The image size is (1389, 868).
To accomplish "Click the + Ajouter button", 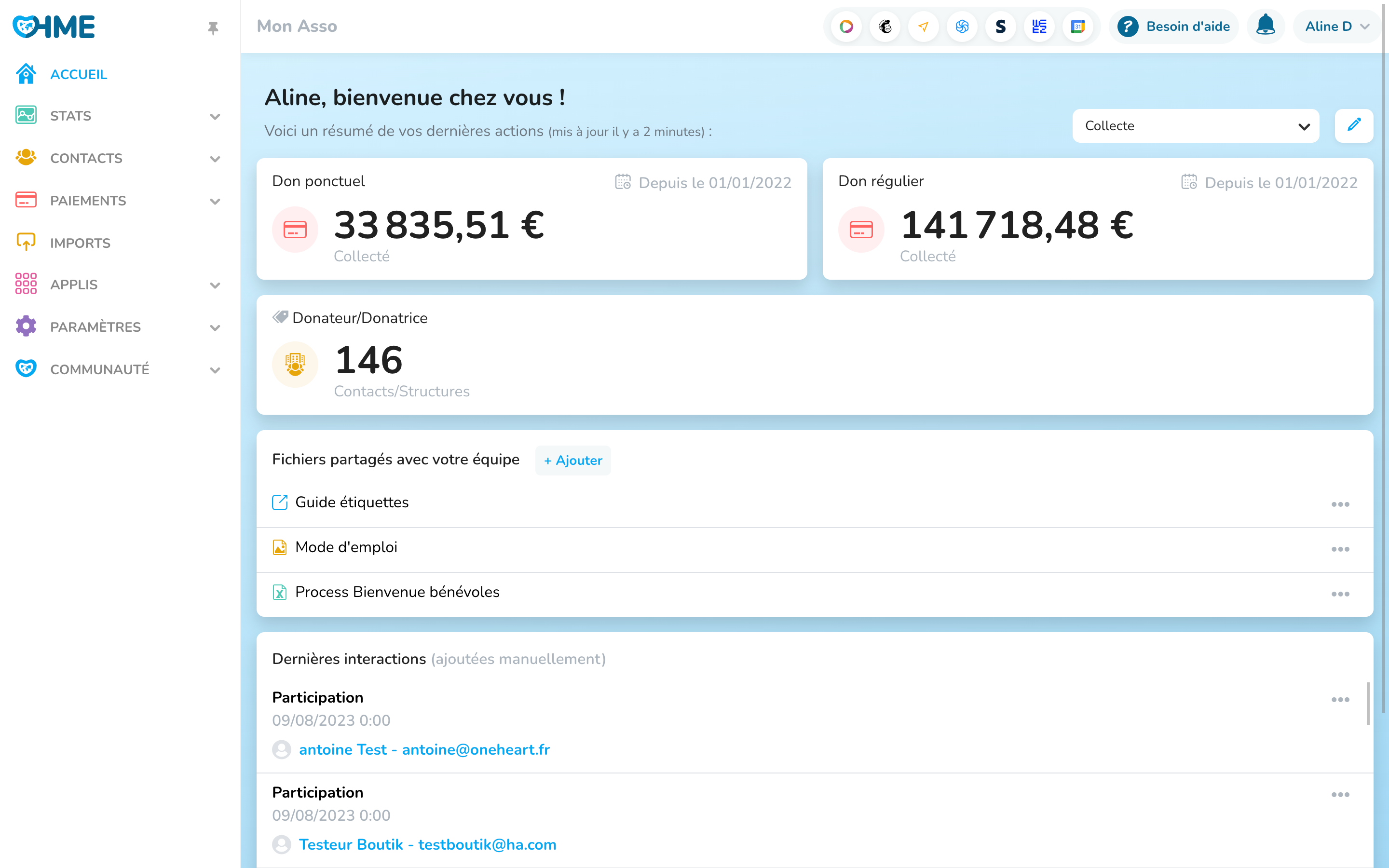I will pyautogui.click(x=573, y=461).
